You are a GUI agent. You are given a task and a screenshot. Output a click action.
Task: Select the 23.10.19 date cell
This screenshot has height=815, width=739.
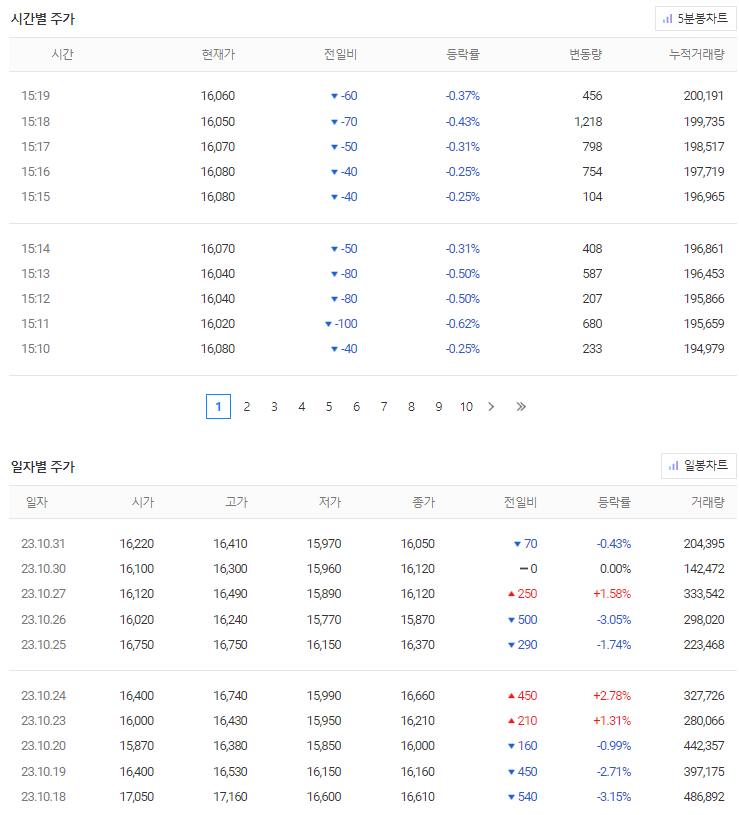(43, 771)
